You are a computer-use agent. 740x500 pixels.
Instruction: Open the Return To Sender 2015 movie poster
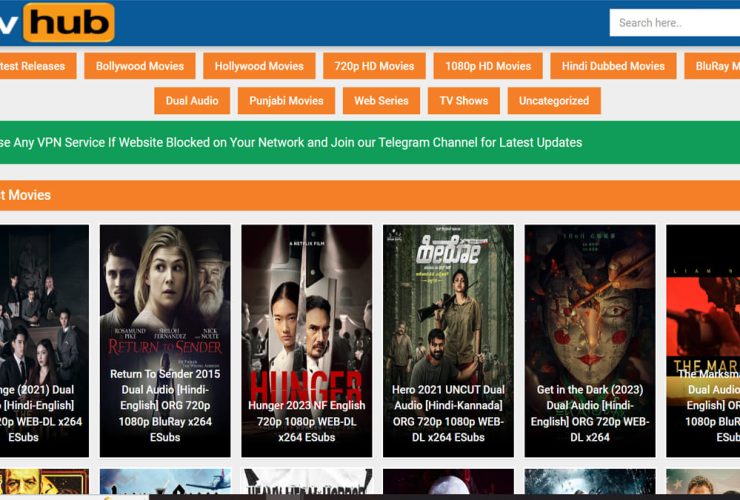[165, 341]
